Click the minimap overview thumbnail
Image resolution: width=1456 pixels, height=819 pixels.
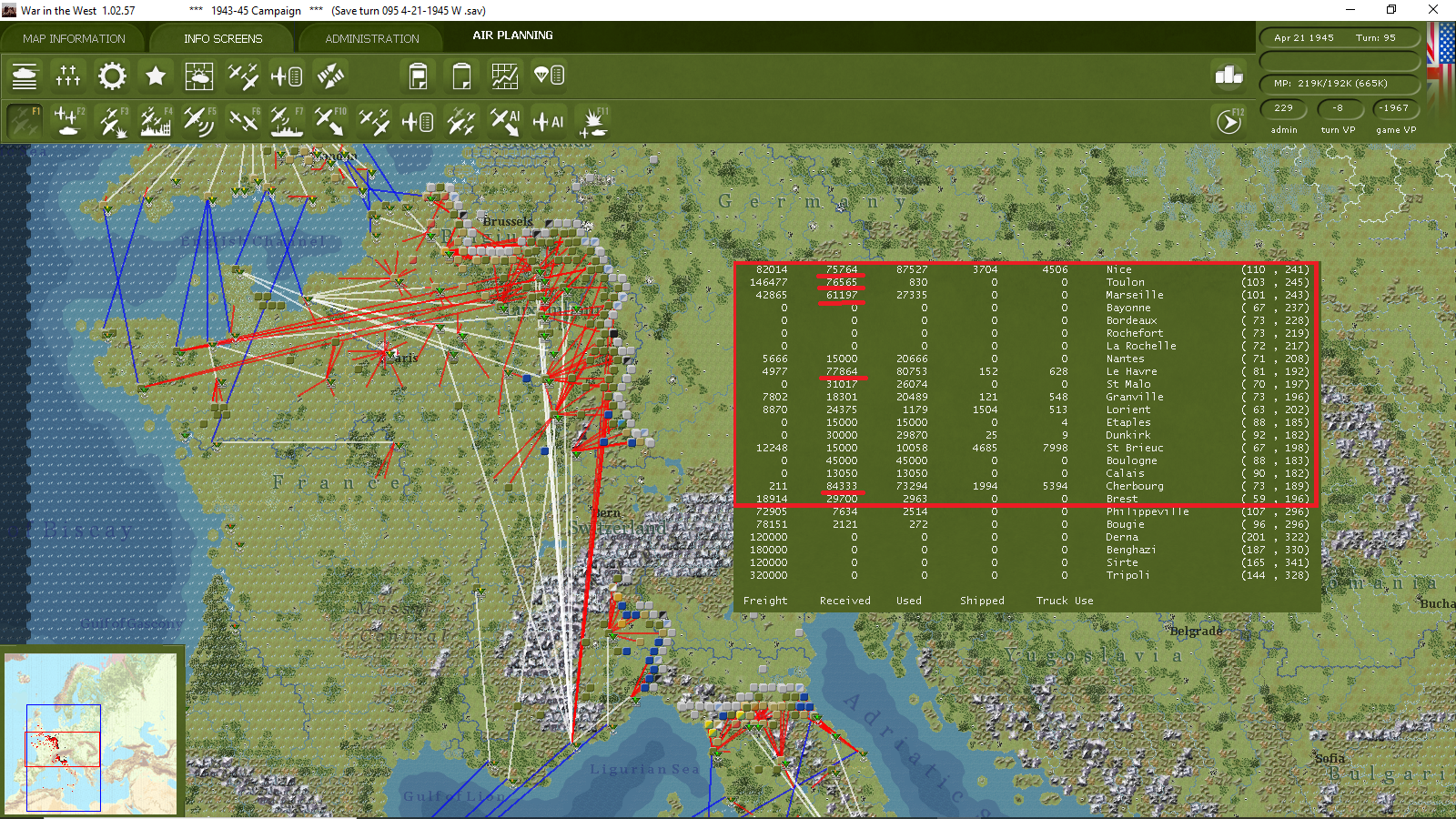[91, 733]
